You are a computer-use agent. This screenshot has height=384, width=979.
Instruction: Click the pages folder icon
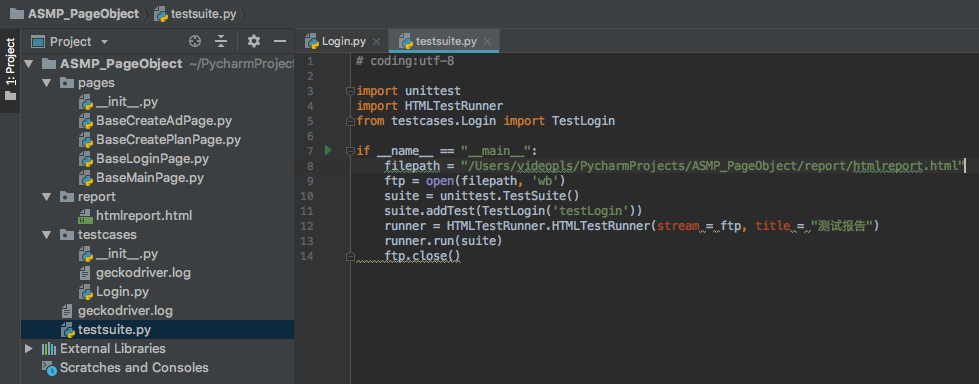(x=66, y=83)
